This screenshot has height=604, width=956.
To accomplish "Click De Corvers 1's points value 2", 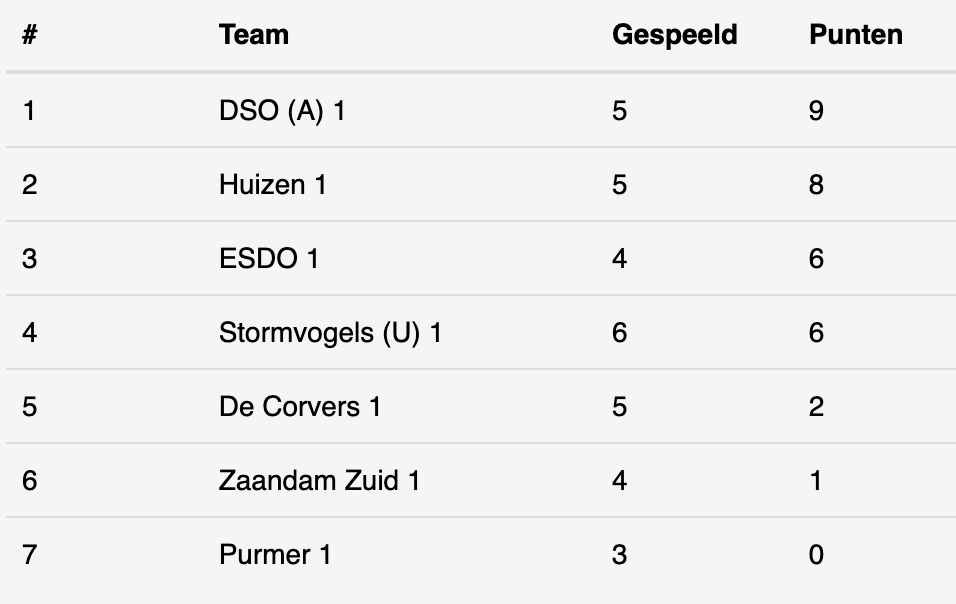I will [x=816, y=407].
